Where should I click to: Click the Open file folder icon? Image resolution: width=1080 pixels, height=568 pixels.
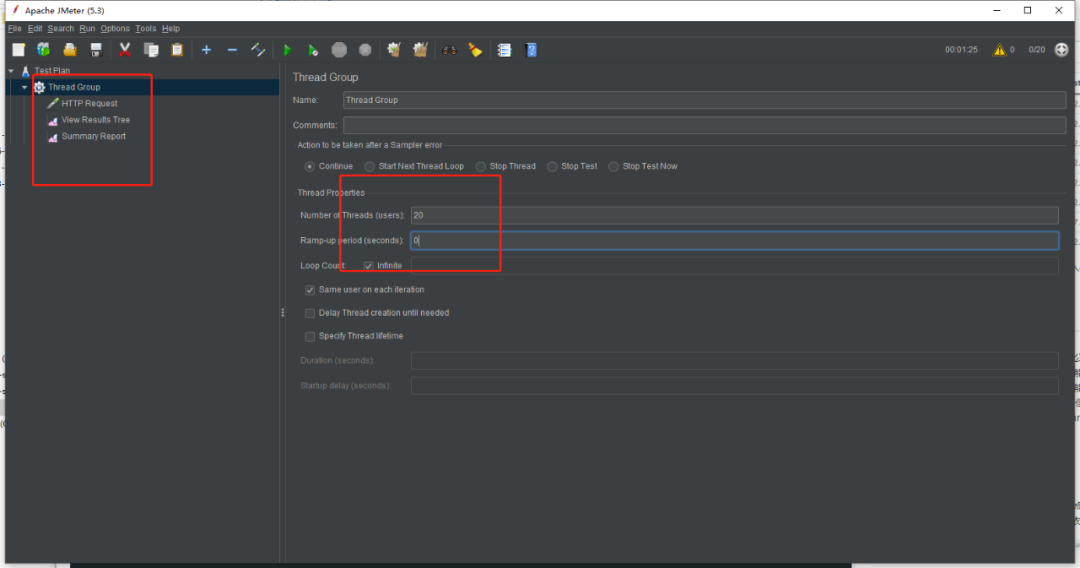pos(70,50)
